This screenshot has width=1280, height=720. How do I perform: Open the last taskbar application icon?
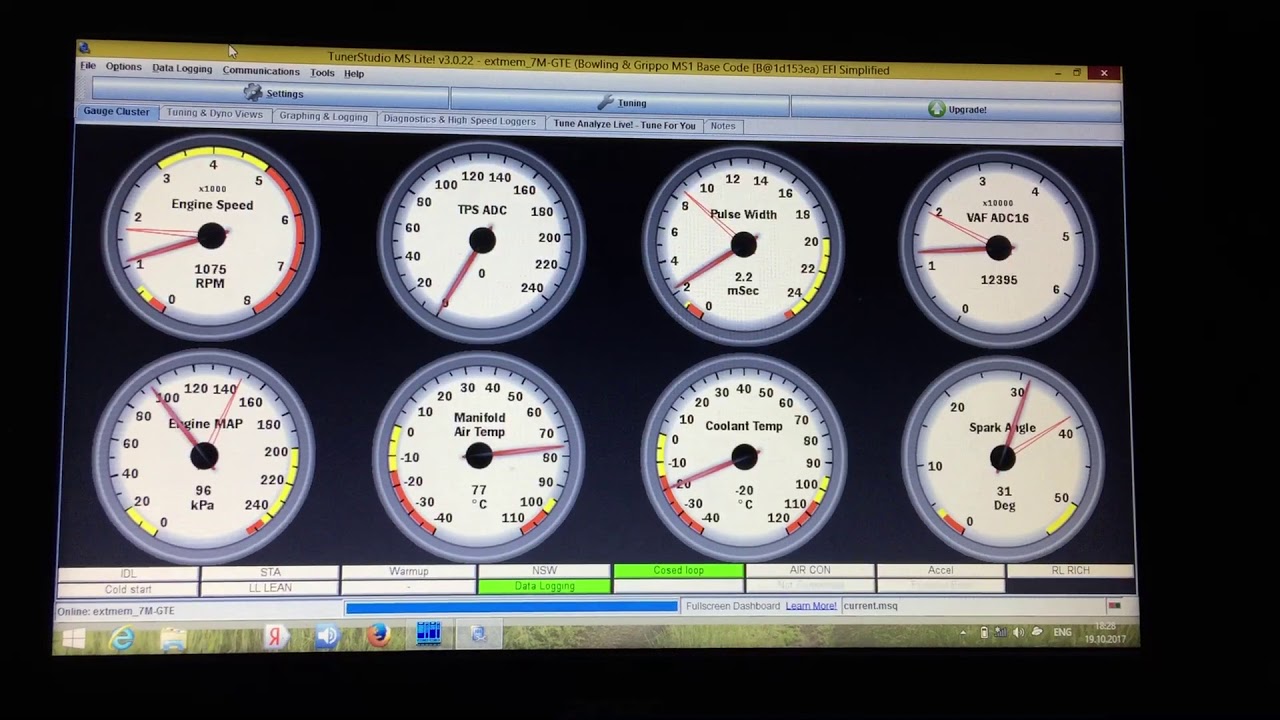(x=479, y=634)
